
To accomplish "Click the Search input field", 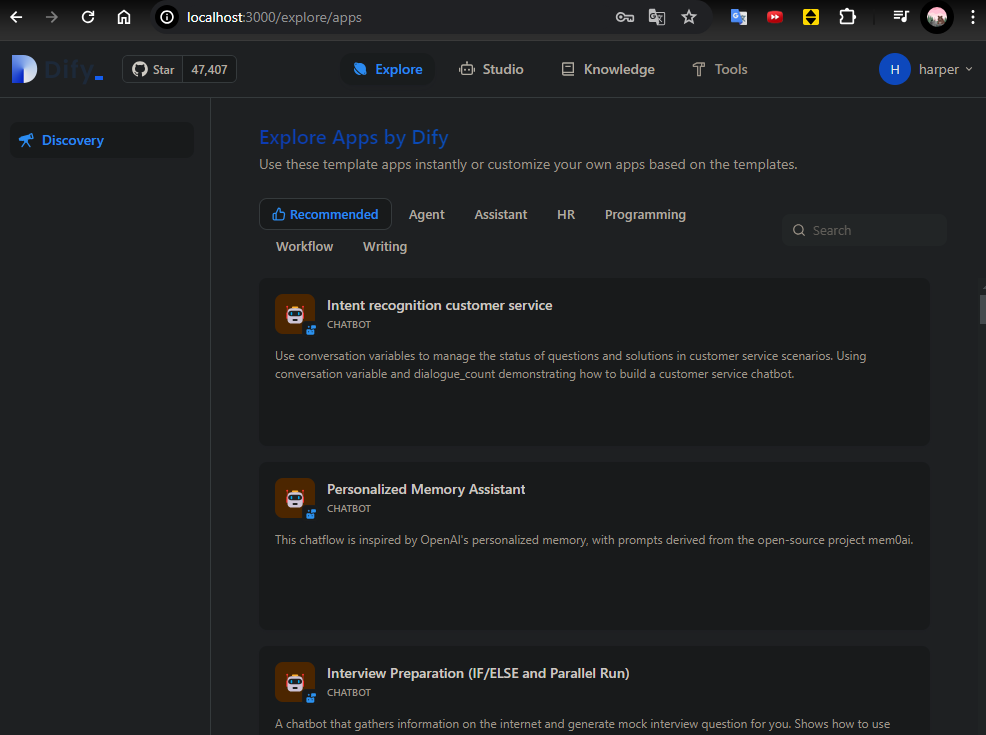I will pyautogui.click(x=864, y=230).
